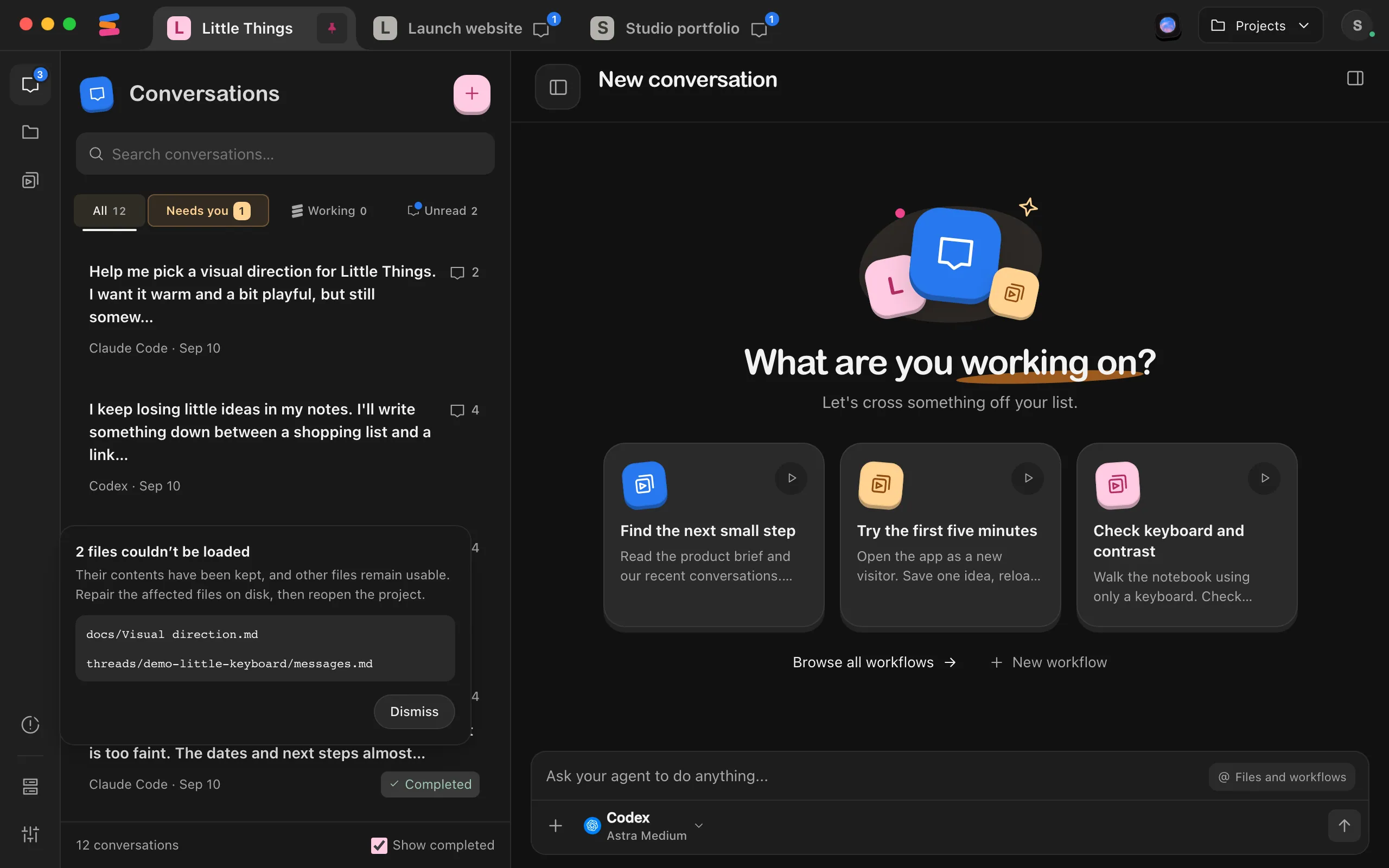The width and height of the screenshot is (1389, 868).
Task: Click the send arrow button in composer
Action: 1344,826
